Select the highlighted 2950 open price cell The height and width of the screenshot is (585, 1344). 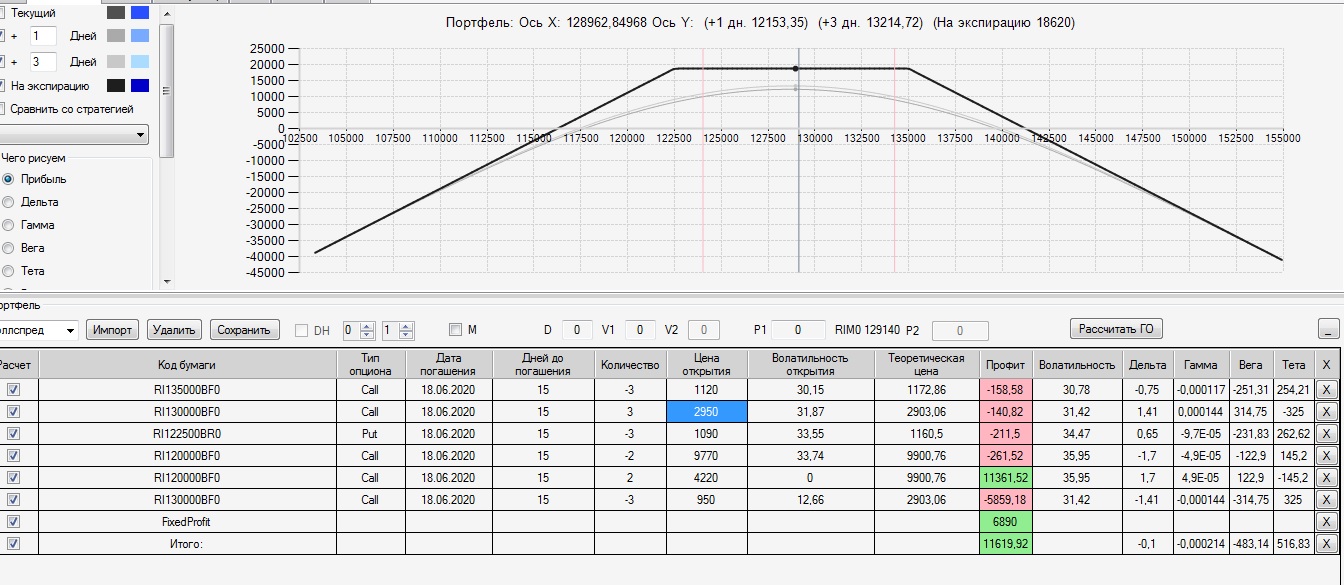(x=706, y=412)
